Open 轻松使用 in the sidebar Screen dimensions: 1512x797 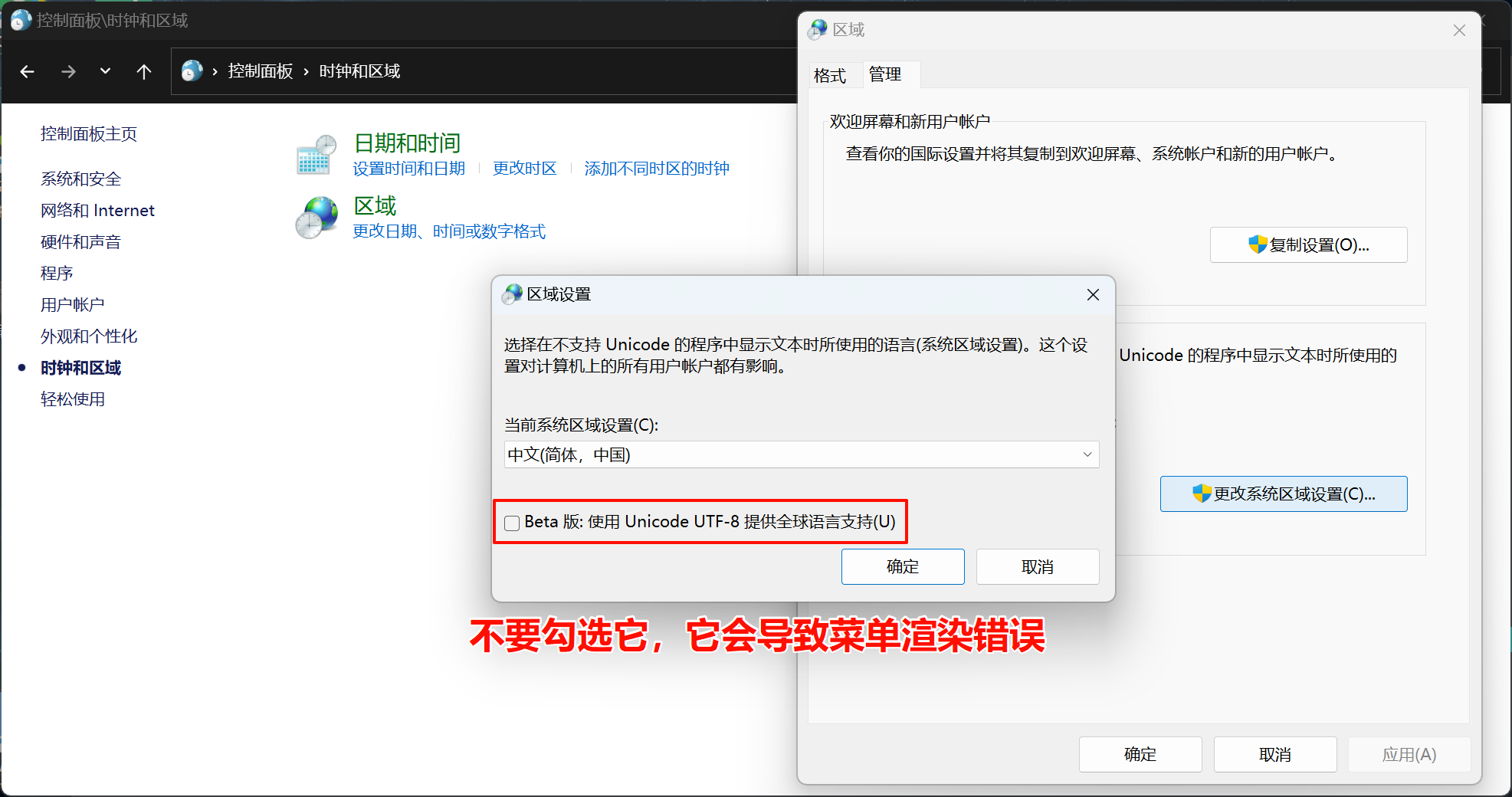(x=73, y=399)
